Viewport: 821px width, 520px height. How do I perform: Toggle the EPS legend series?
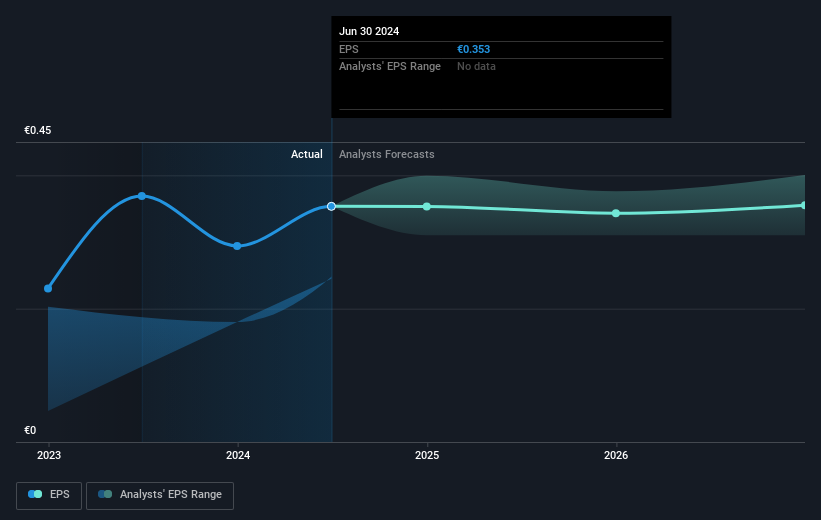49,495
